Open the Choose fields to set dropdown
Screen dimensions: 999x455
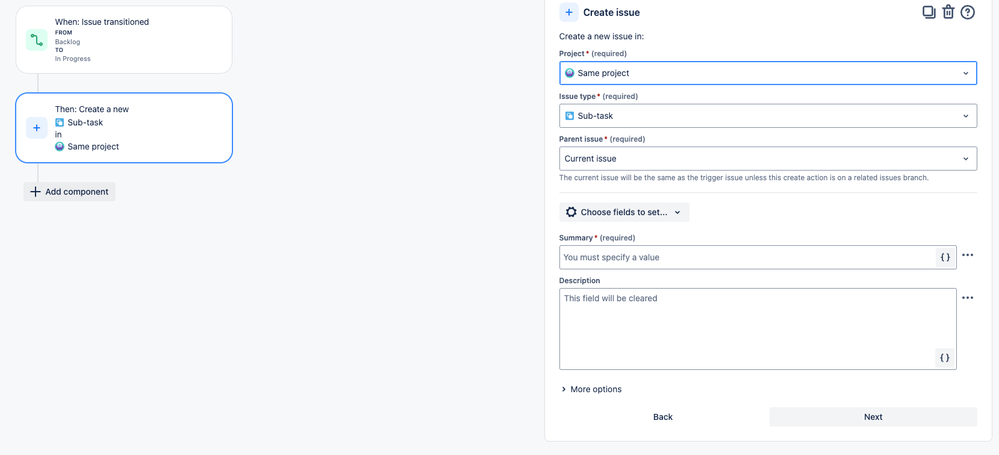point(624,212)
